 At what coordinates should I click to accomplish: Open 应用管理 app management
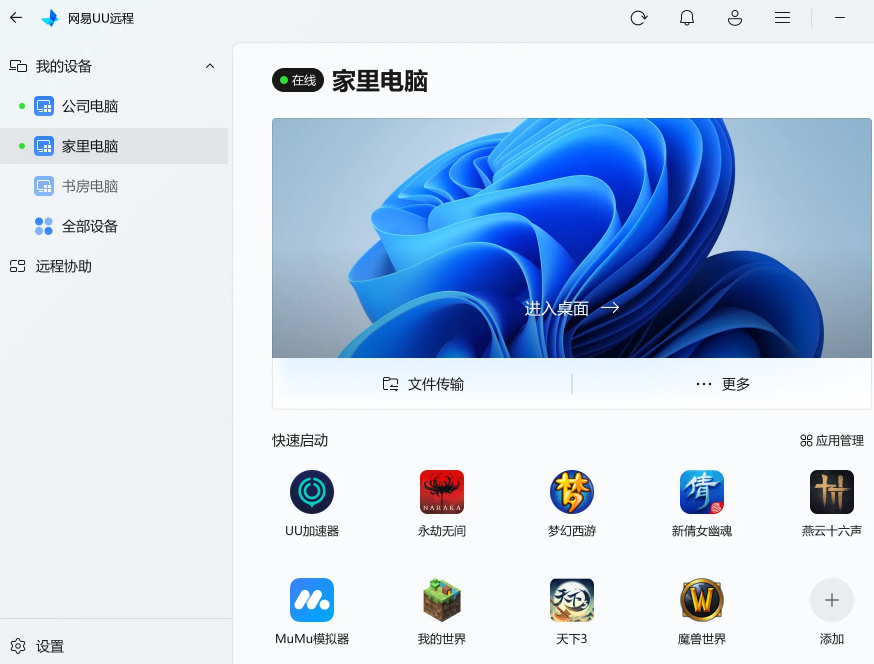click(x=831, y=440)
